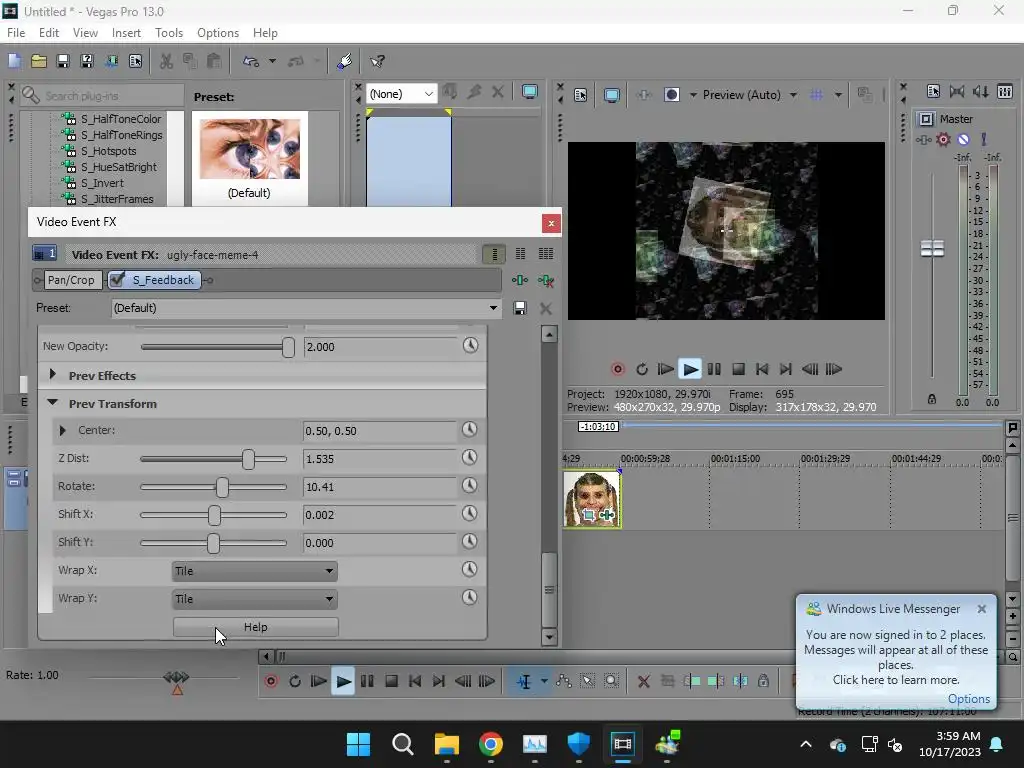Open the (None) dropdown in the trimmer panel
1024x768 pixels.
(402, 94)
